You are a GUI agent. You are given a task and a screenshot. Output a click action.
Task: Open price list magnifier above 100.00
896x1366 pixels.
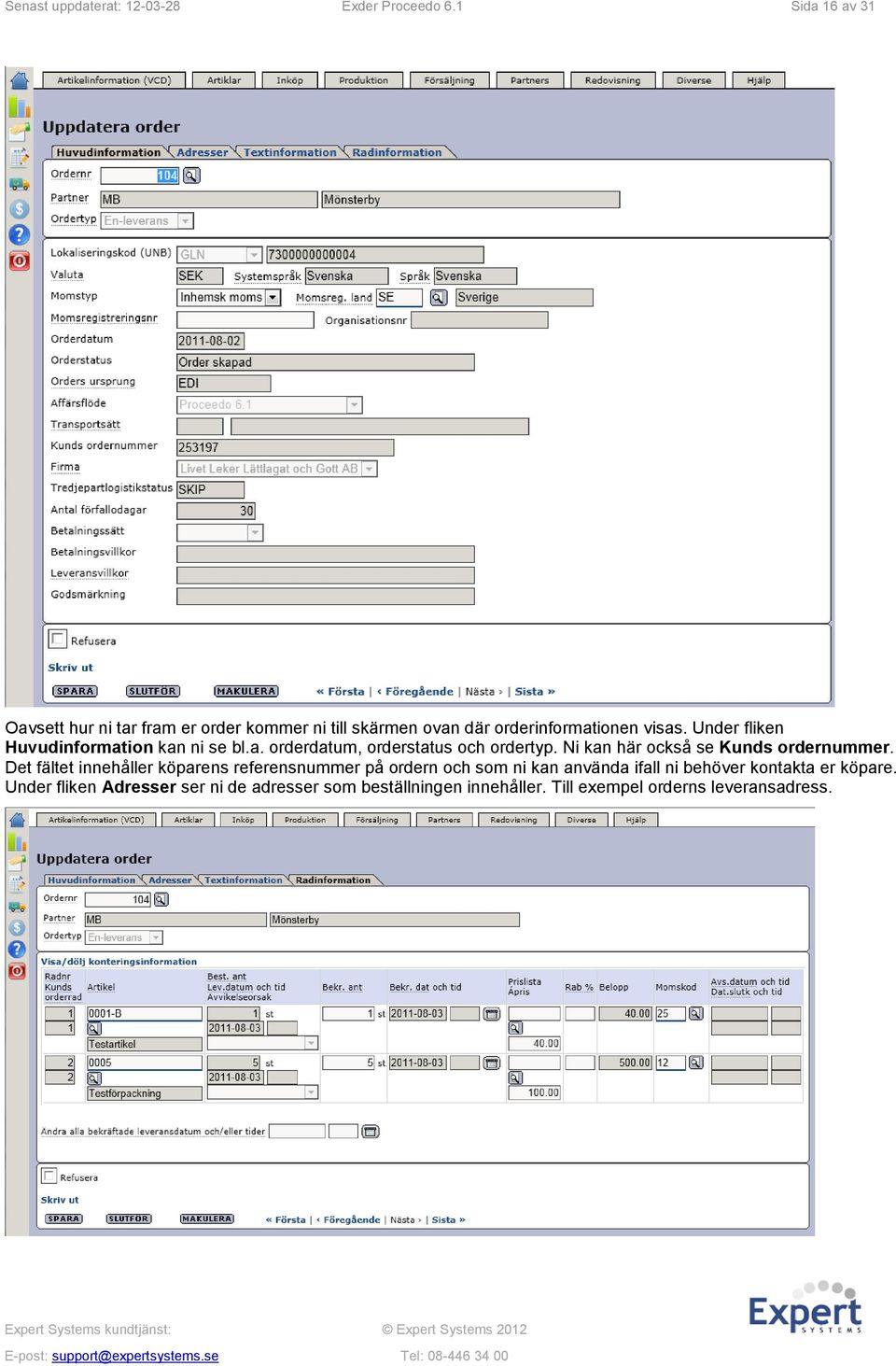pos(515,1077)
